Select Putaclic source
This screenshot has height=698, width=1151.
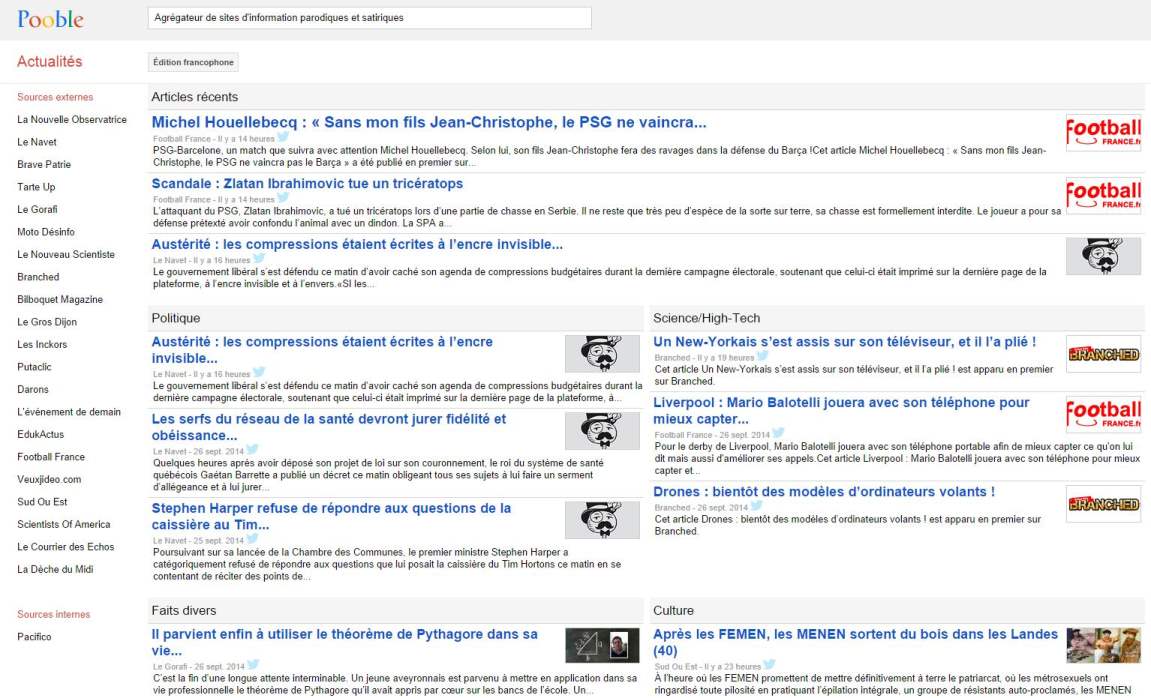click(35, 367)
